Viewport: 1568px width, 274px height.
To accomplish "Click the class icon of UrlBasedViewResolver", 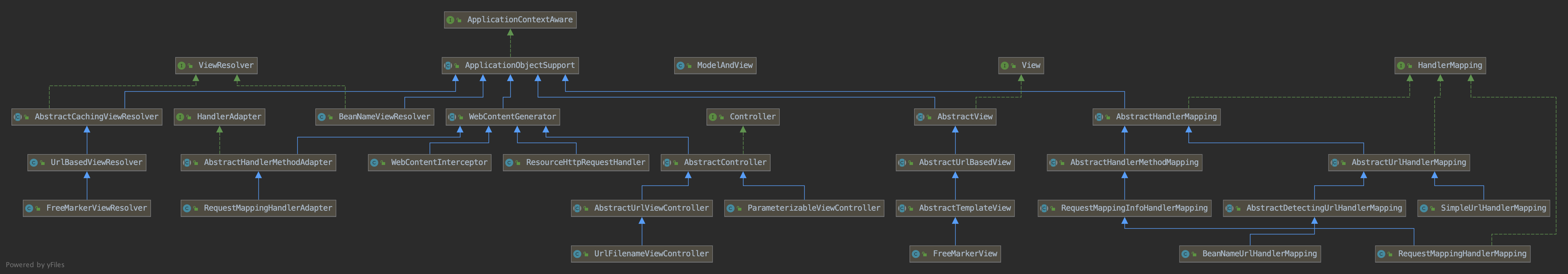I will pyautogui.click(x=34, y=163).
